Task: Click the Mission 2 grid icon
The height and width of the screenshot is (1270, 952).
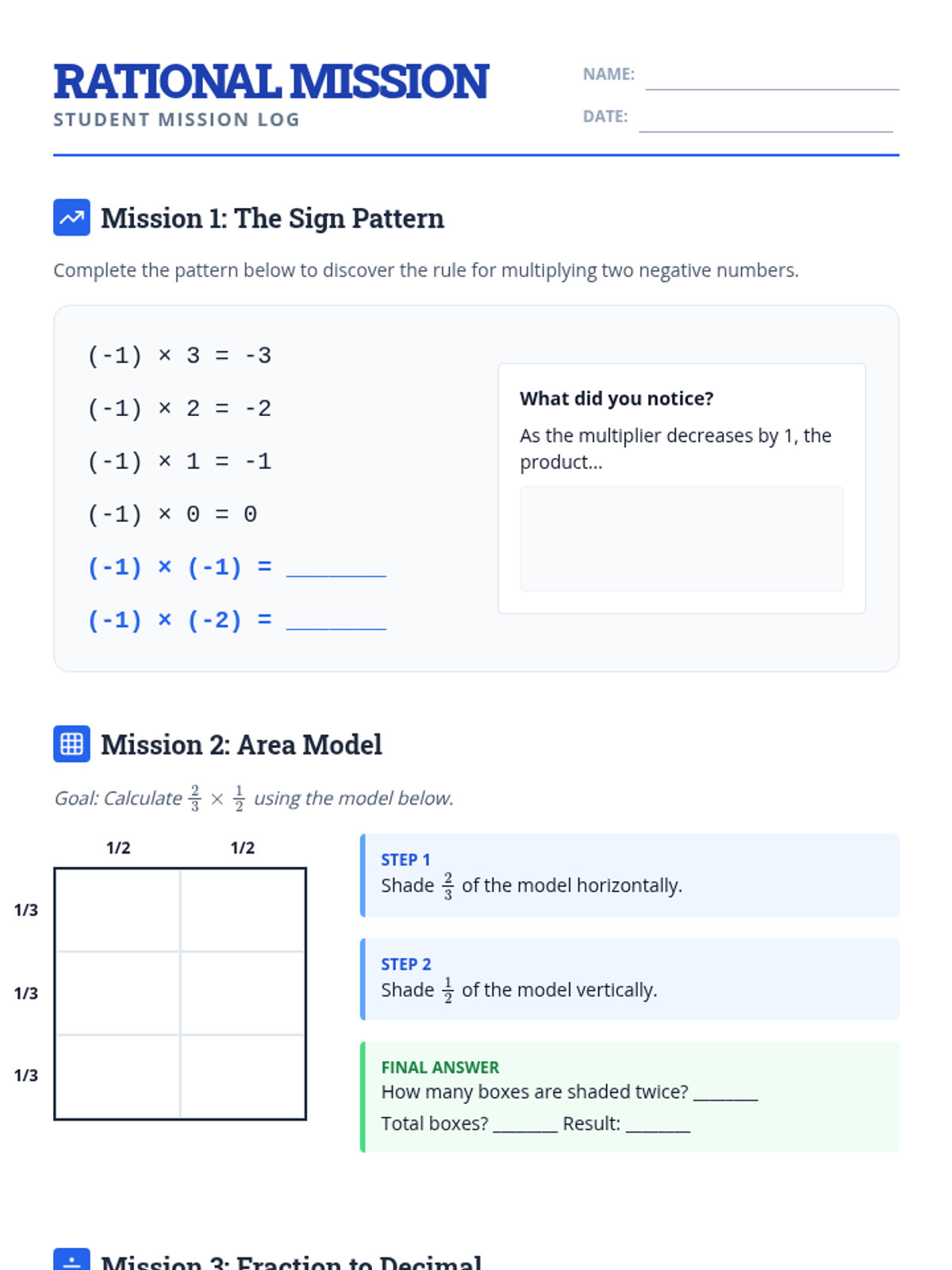Action: click(x=71, y=744)
